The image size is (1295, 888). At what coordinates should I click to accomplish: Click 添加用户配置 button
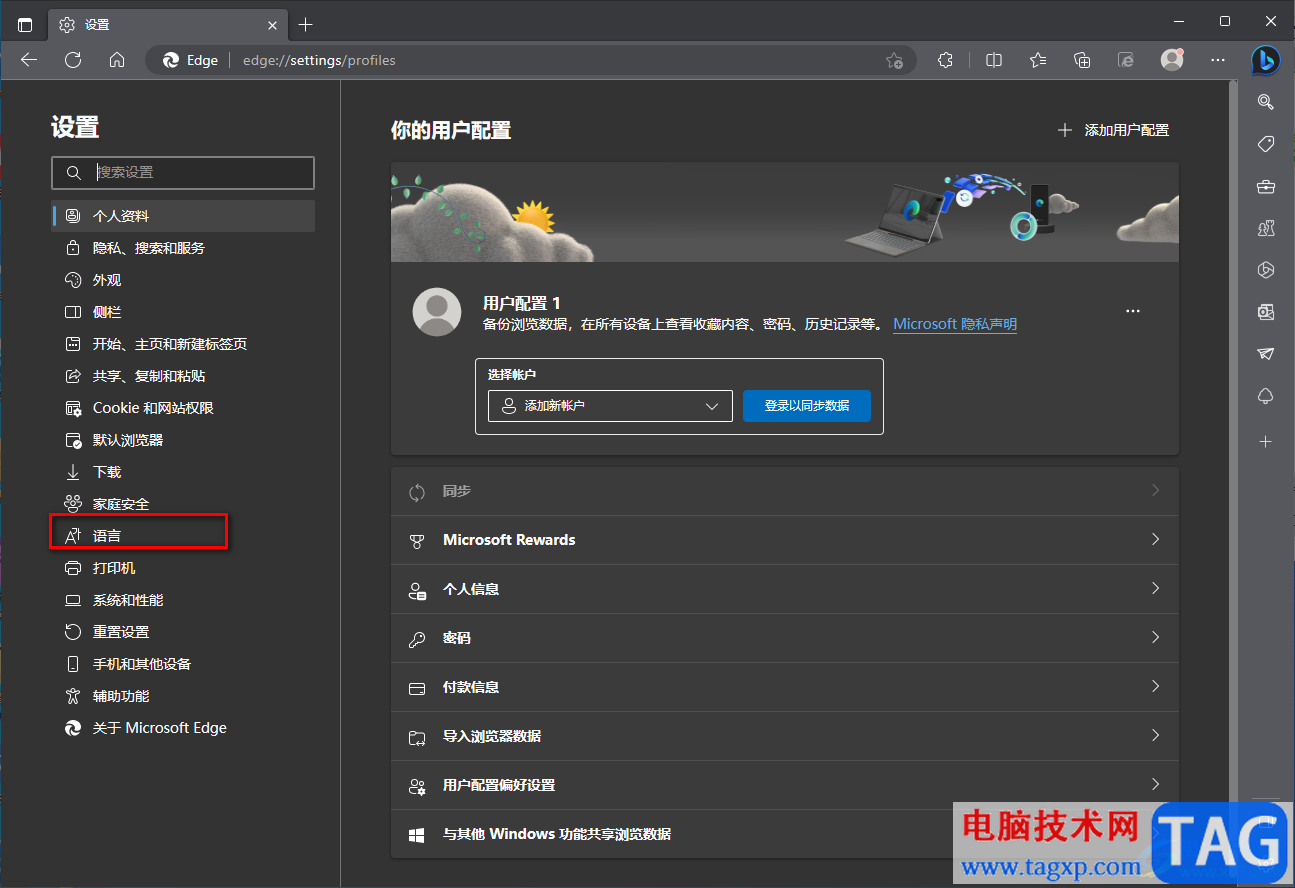1113,130
